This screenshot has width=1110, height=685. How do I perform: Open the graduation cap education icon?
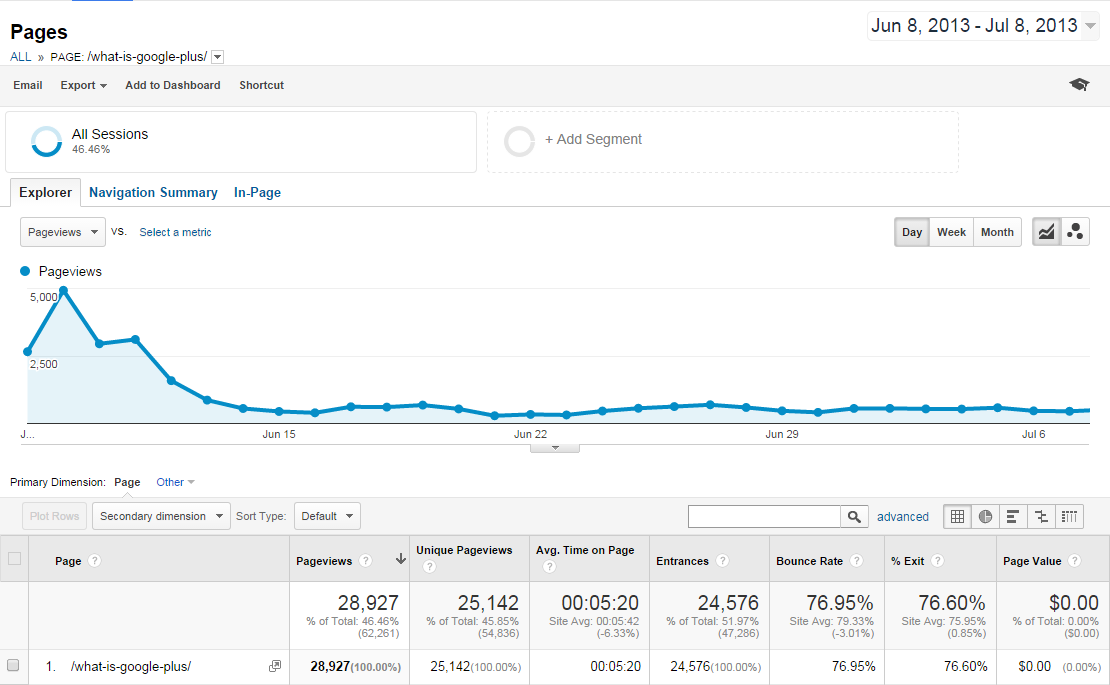point(1079,84)
